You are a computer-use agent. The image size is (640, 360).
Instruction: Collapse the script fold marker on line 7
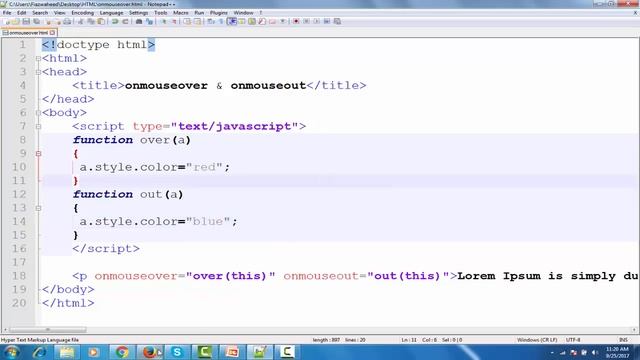tap(38, 127)
